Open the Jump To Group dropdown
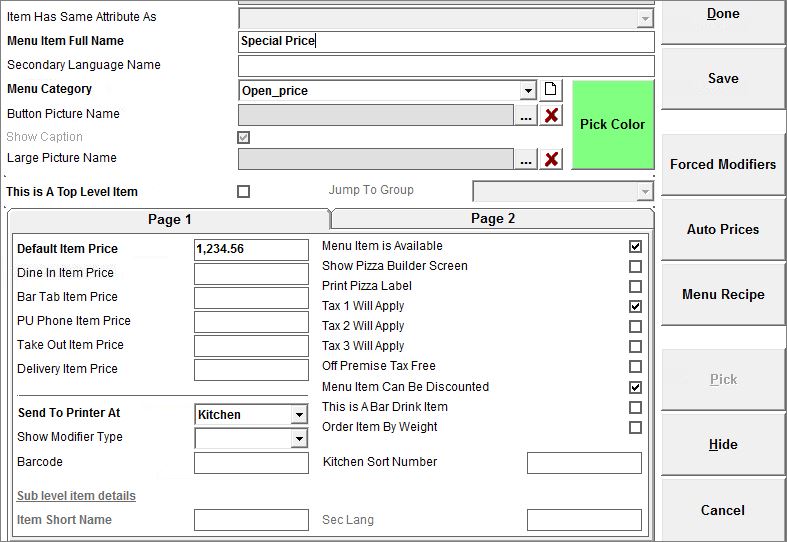The image size is (787, 542). pyautogui.click(x=644, y=191)
